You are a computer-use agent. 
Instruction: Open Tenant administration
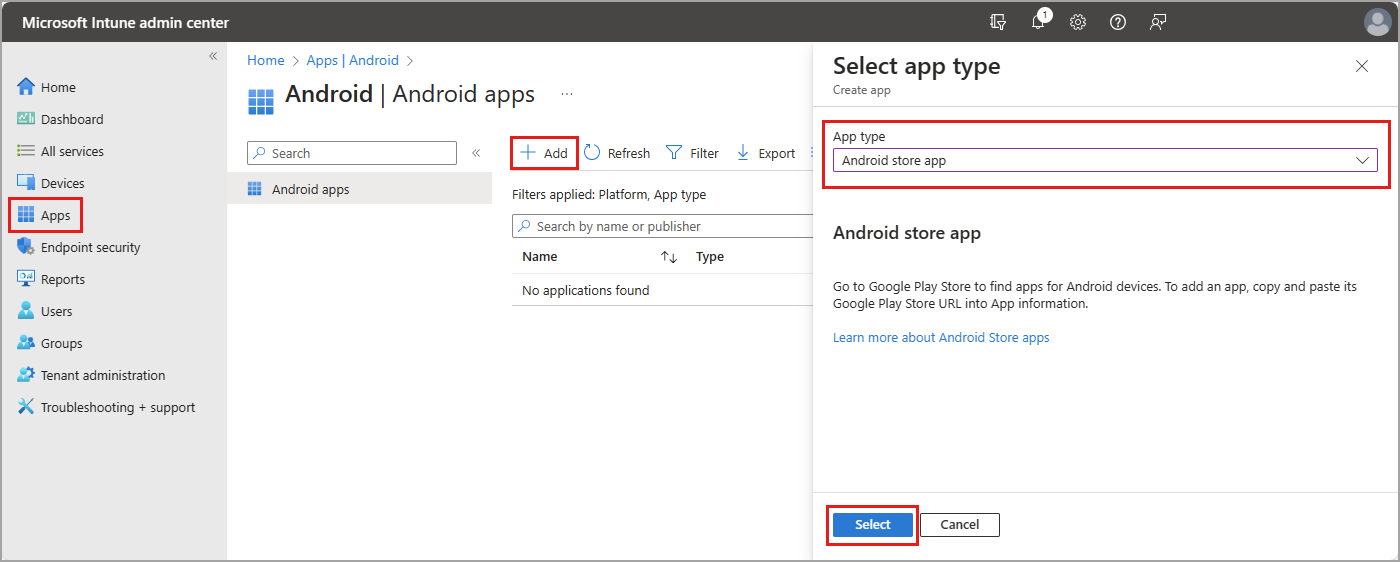pos(91,375)
